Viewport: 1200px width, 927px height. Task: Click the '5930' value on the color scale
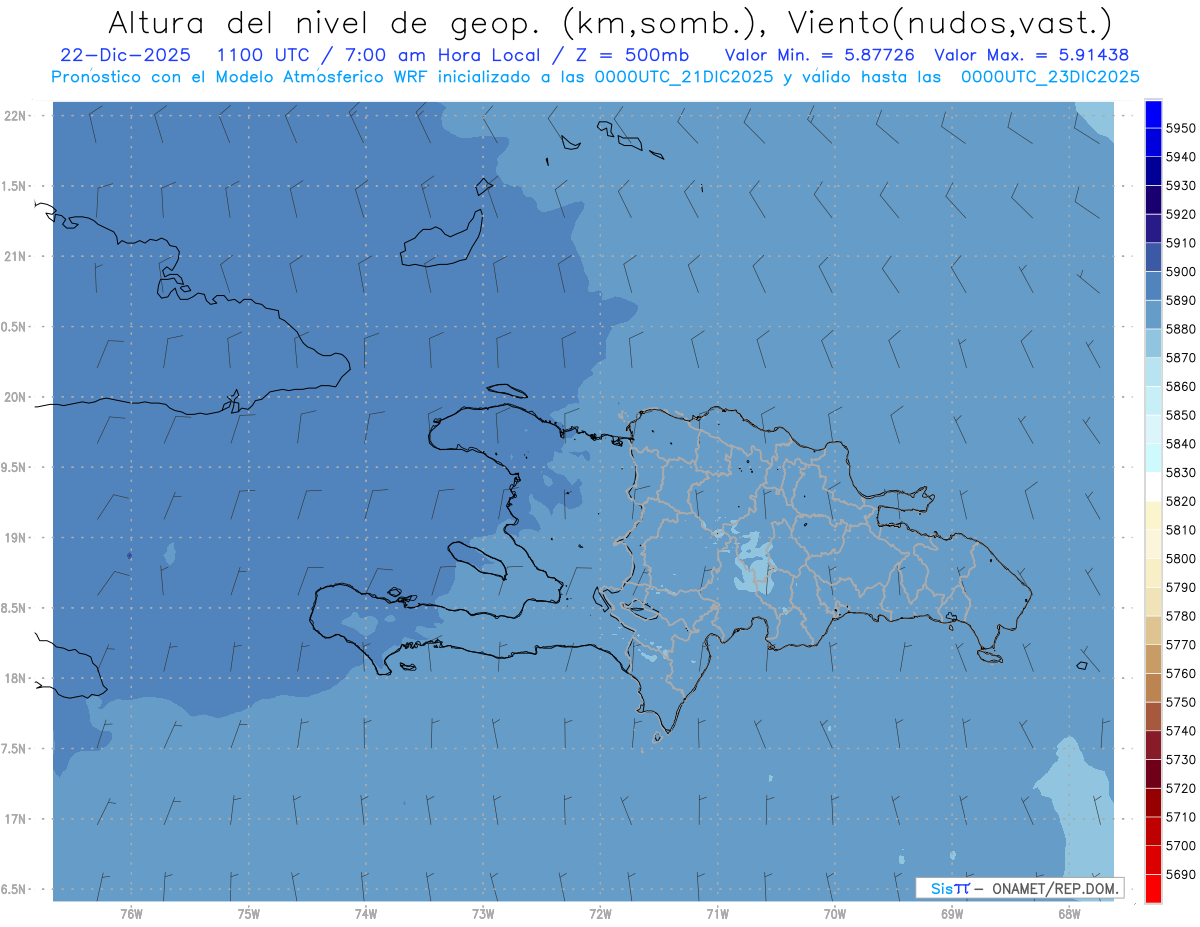click(x=1180, y=186)
